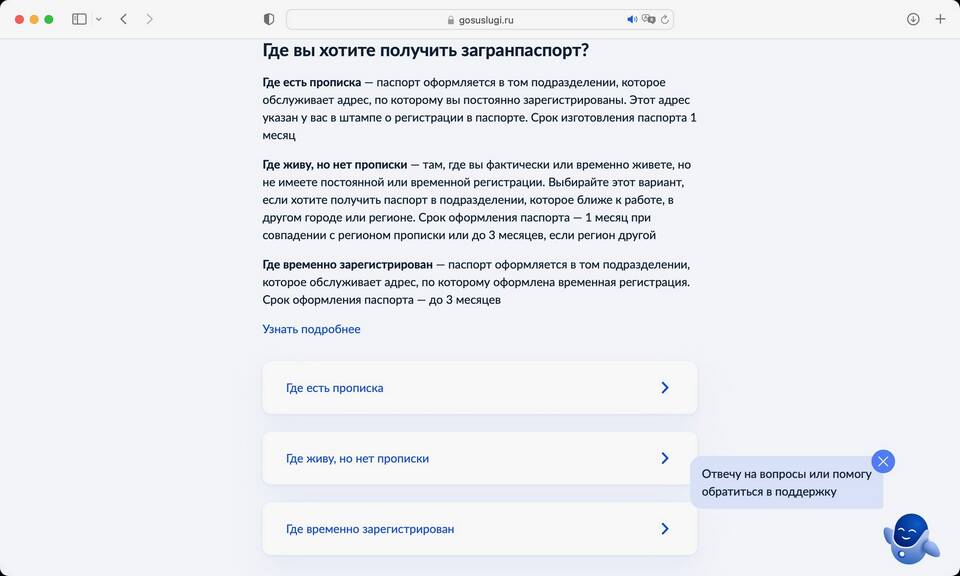
Task: Select the 'Где есть прописка' option
Action: click(335, 388)
